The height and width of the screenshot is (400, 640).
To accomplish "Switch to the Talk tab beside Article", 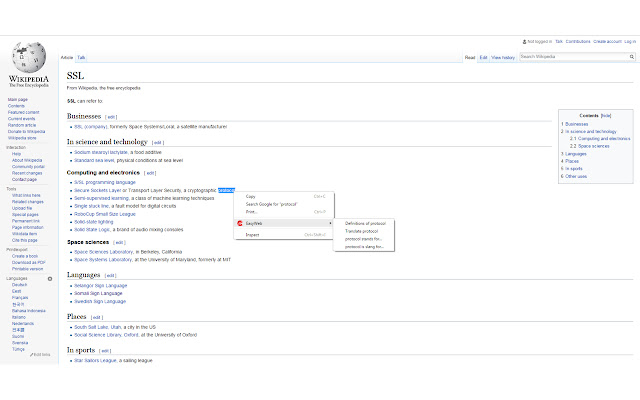I will [x=81, y=58].
